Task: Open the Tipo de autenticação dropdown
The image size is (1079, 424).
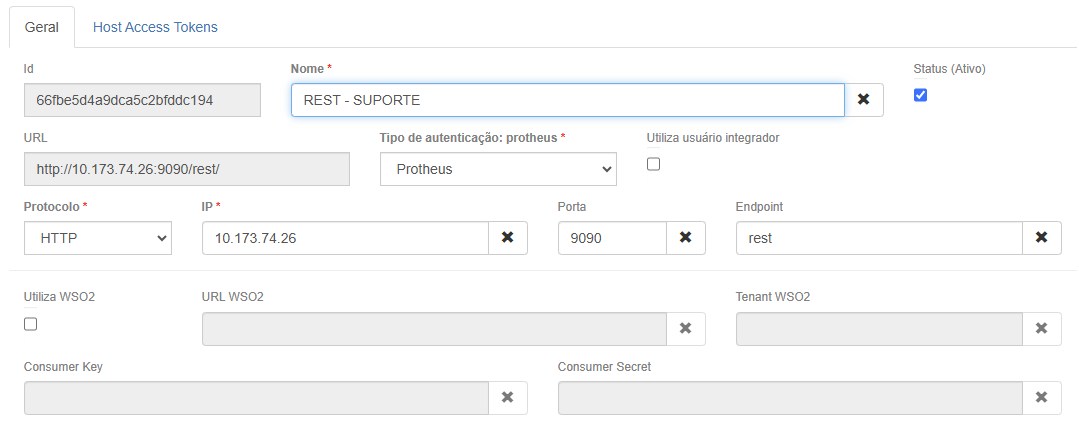Action: pos(498,169)
